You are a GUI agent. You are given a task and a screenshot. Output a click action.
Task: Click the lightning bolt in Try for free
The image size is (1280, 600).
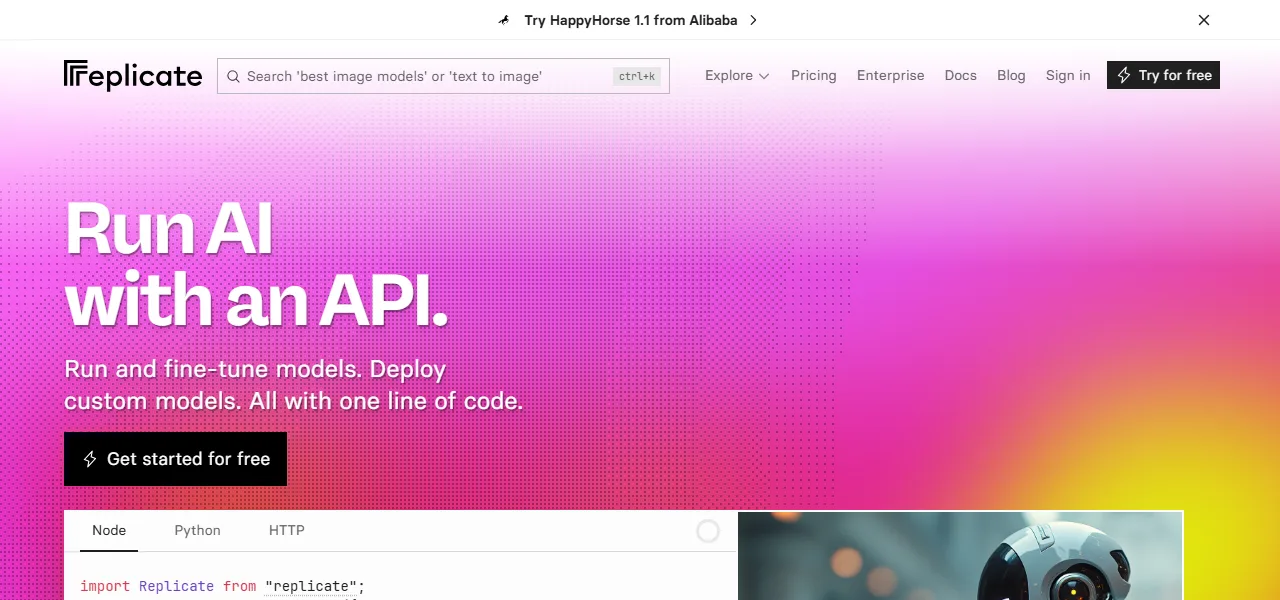pos(1124,75)
